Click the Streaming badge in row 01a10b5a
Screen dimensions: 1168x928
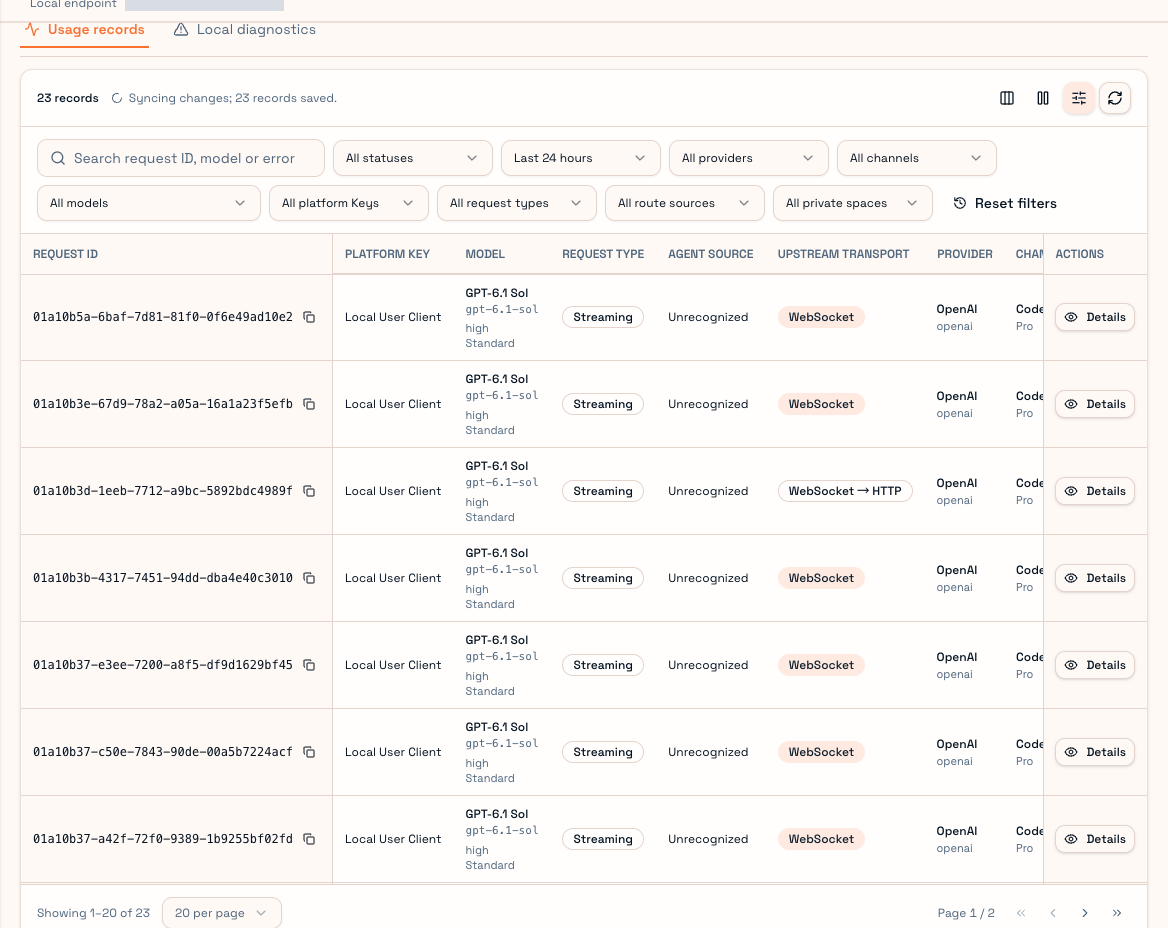click(x=603, y=317)
